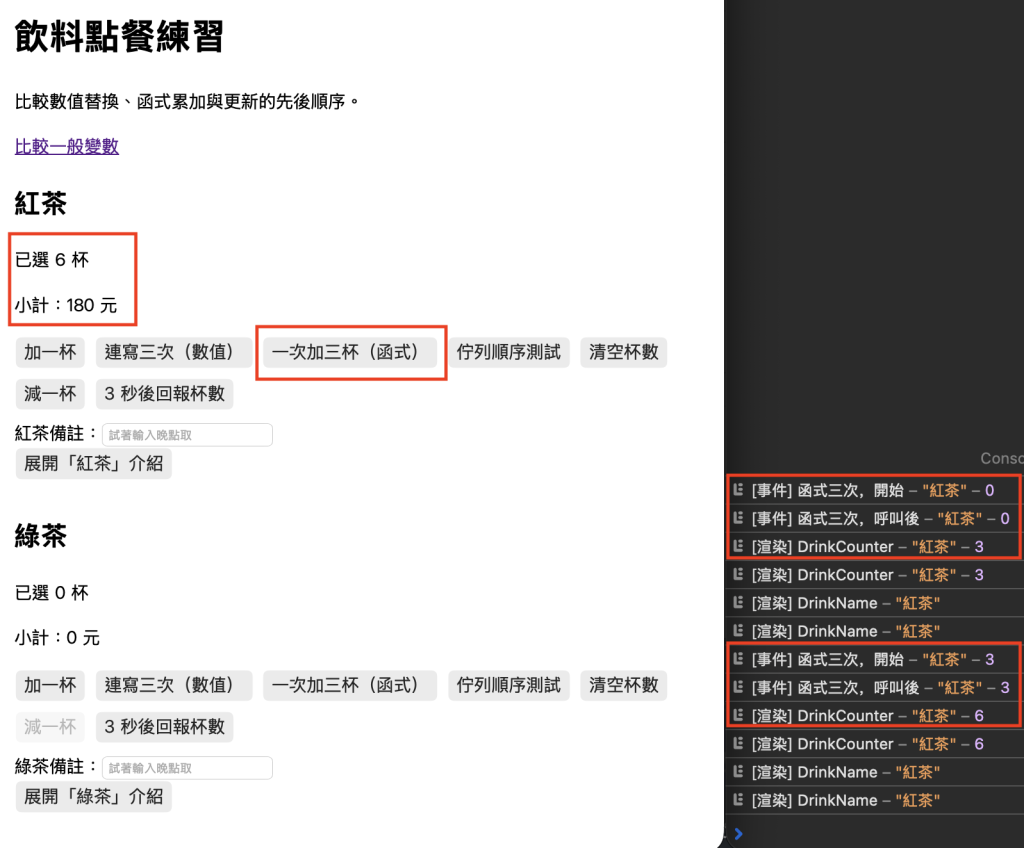The width and height of the screenshot is (1024, 848).
Task: Open the 比較一般變數 link
Action: pos(67,146)
